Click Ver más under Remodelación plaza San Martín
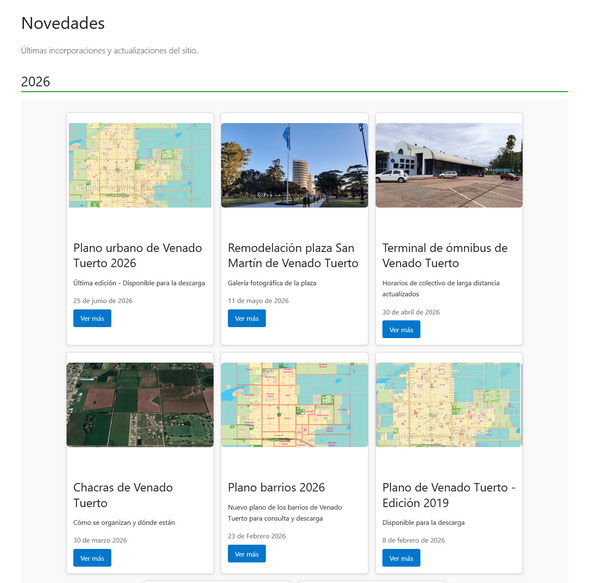 (247, 318)
